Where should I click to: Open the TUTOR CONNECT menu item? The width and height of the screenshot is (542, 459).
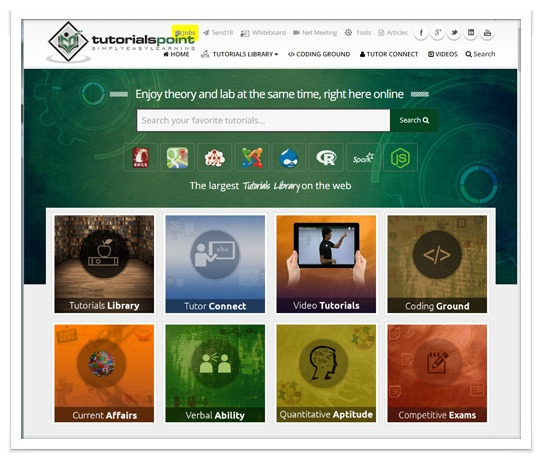click(x=389, y=54)
